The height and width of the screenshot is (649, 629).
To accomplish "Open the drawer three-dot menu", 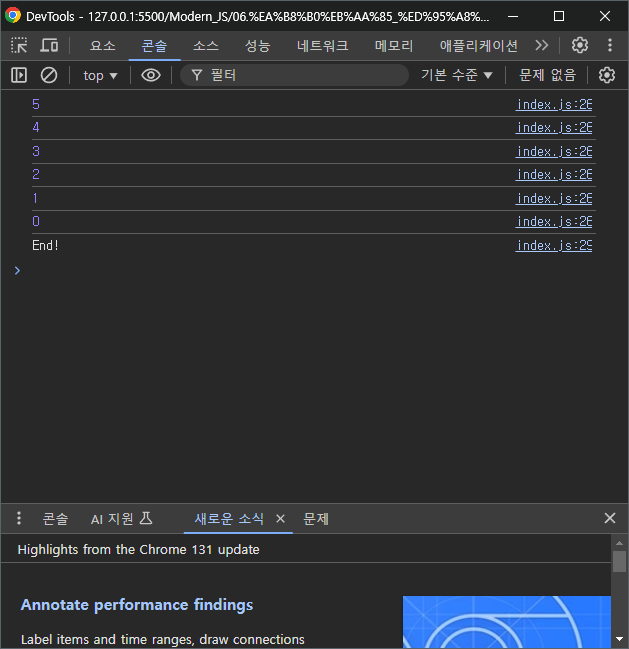I will pos(19,518).
